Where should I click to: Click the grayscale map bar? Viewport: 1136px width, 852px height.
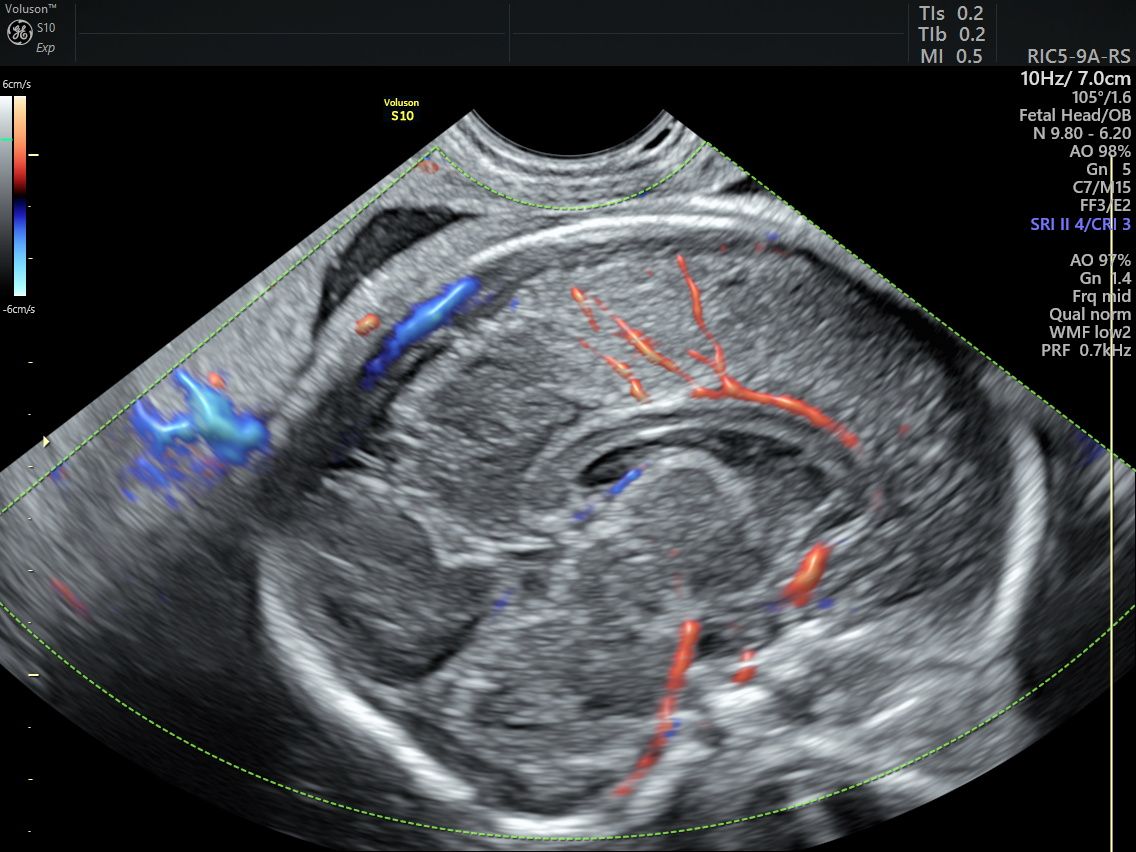[x=6, y=196]
